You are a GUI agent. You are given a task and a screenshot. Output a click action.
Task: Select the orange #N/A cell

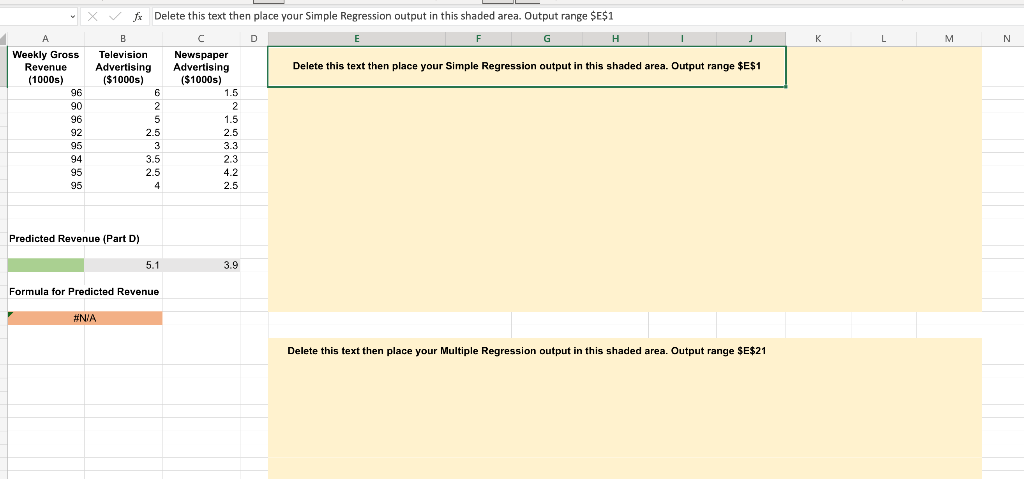tap(85, 318)
